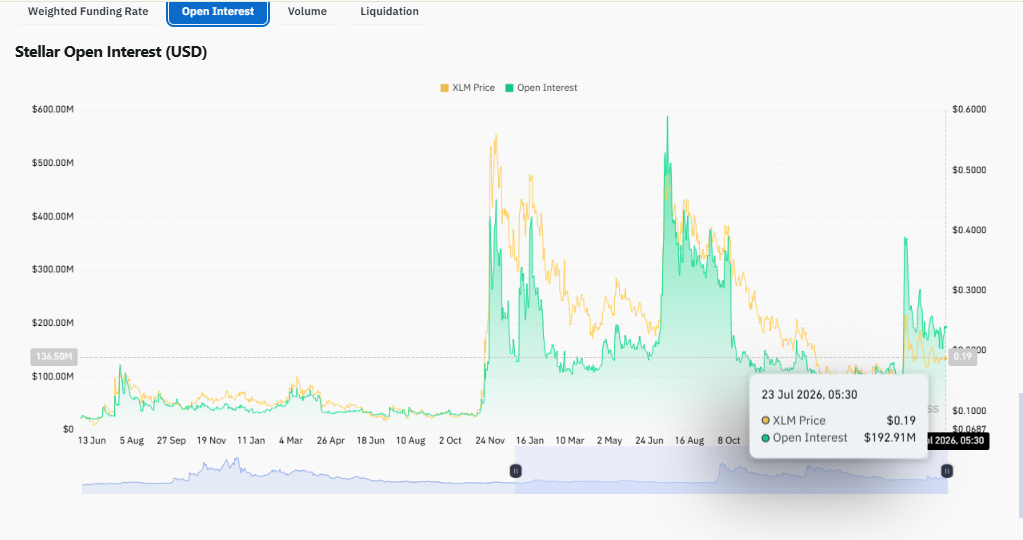
Task: Switch to the Weighted Funding Rate tab
Action: (88, 12)
